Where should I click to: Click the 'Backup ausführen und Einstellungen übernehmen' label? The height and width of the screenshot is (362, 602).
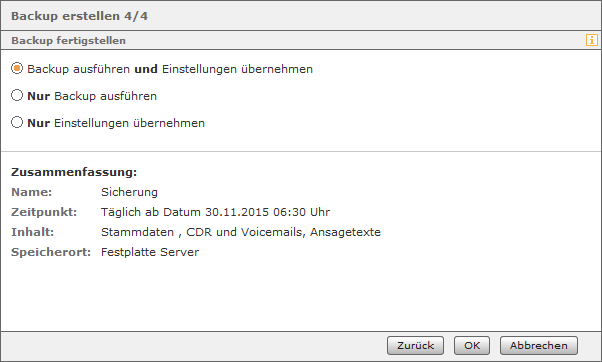click(x=170, y=69)
